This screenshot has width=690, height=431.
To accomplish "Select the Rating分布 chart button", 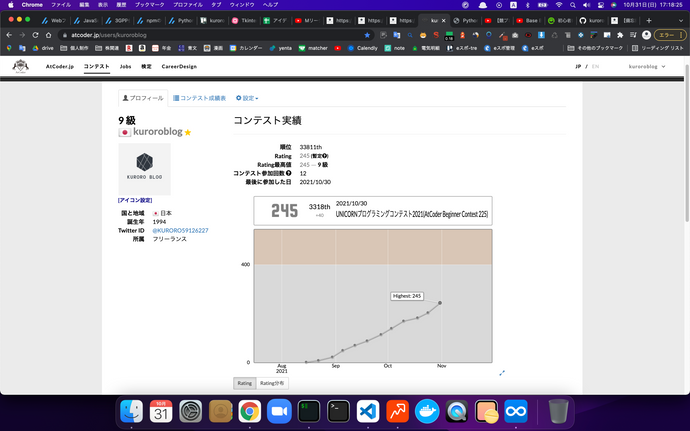I will pos(272,383).
